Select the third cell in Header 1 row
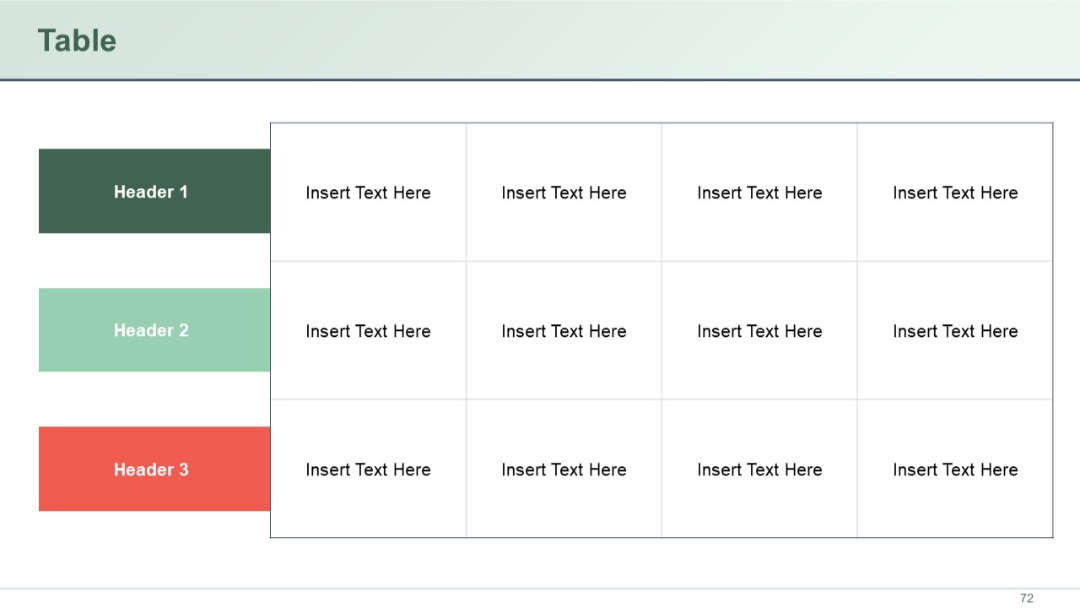 click(759, 192)
